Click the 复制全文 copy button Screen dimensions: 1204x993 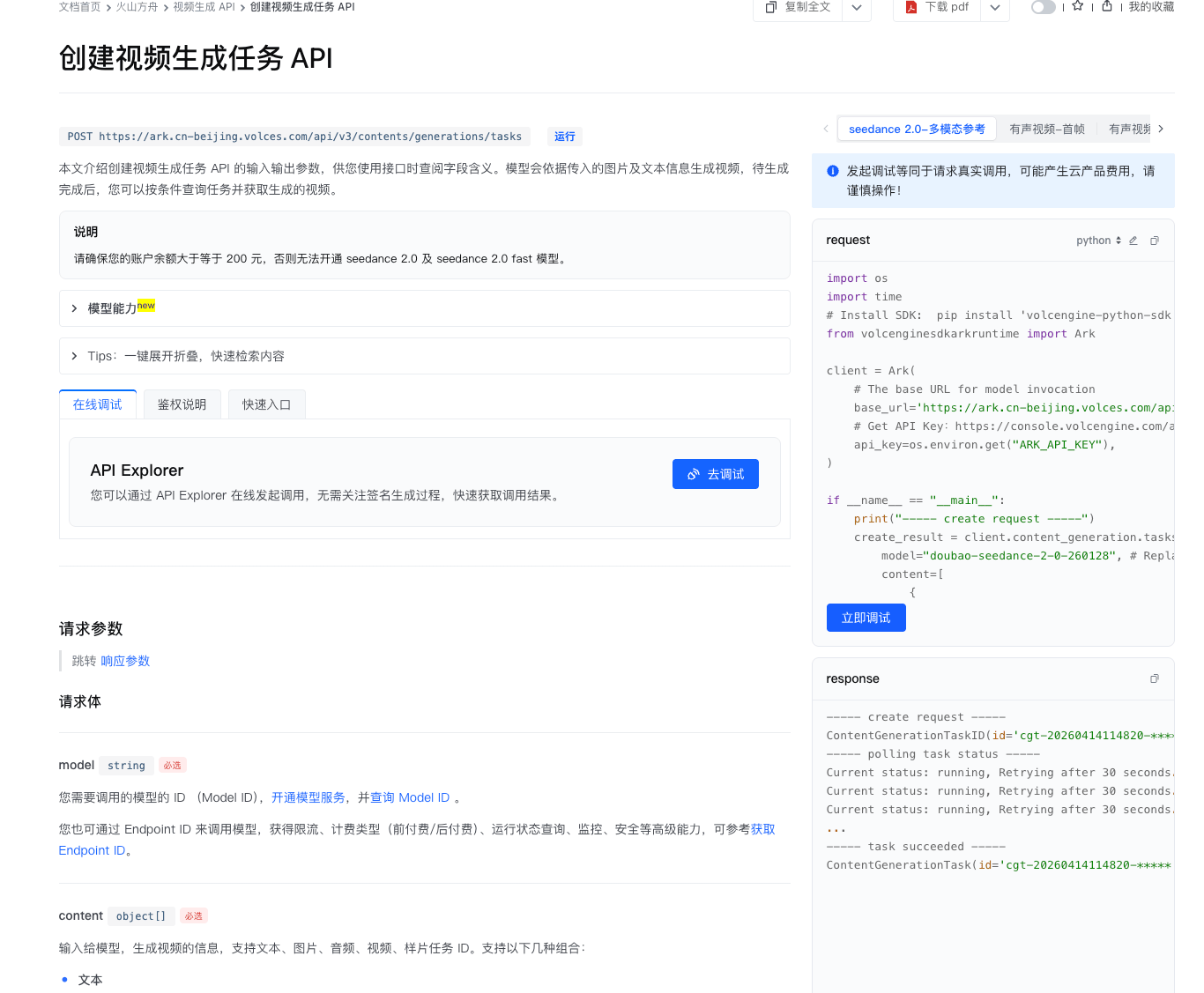click(798, 7)
